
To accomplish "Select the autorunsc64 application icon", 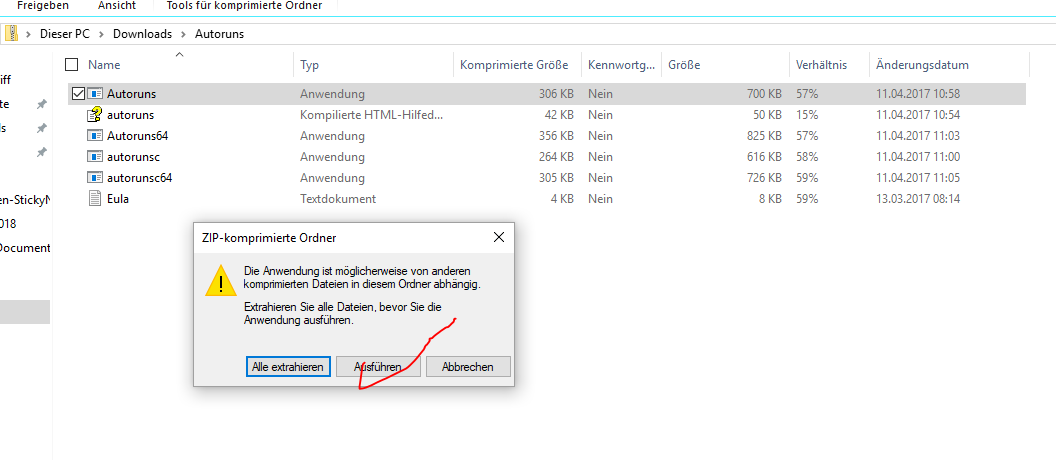I will point(95,178).
